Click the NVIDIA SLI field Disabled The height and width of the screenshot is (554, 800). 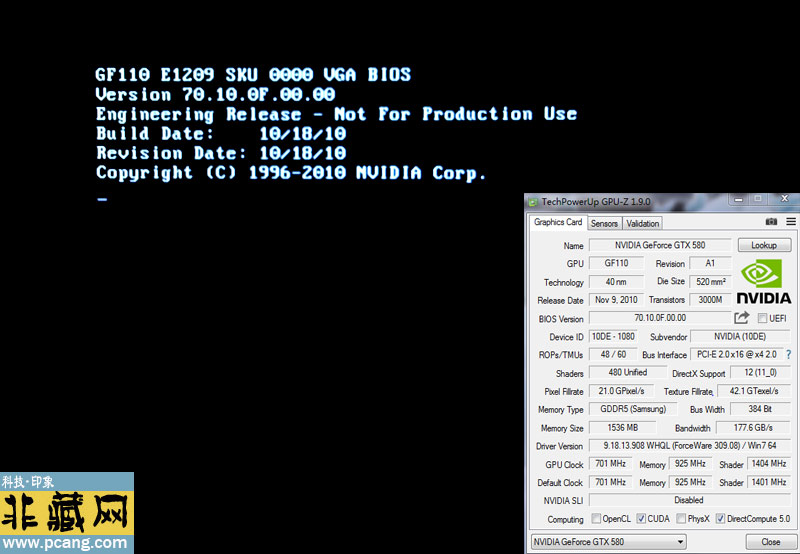690,500
